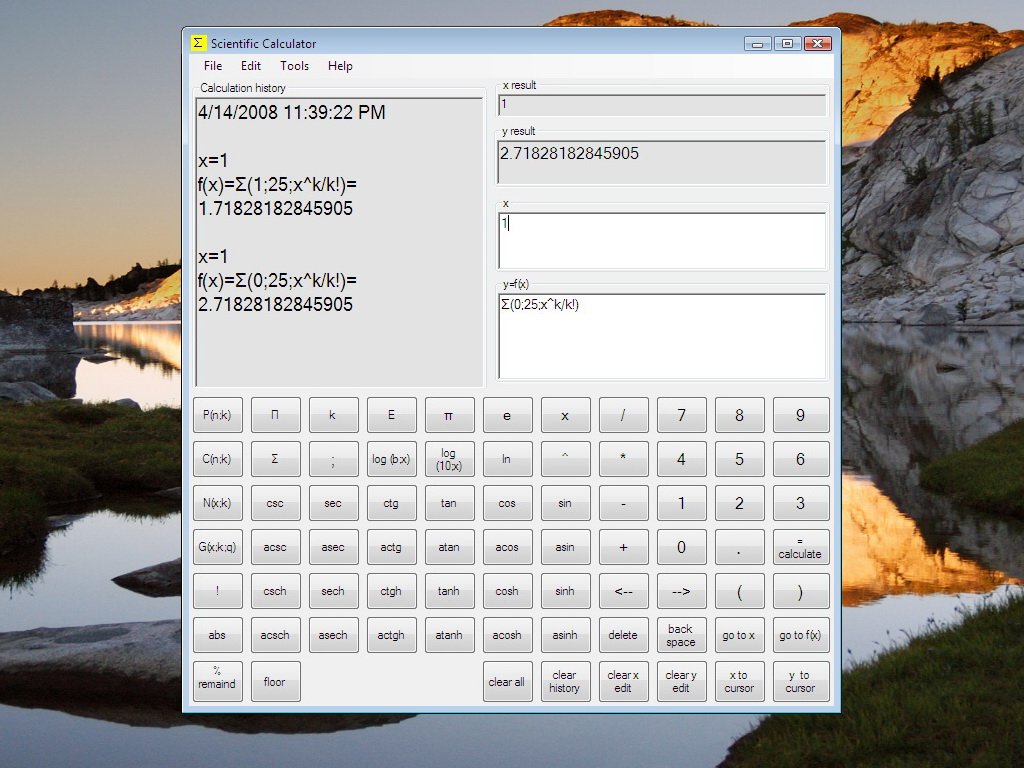Click digit 3 key
Viewport: 1024px width, 768px height.
click(x=801, y=503)
